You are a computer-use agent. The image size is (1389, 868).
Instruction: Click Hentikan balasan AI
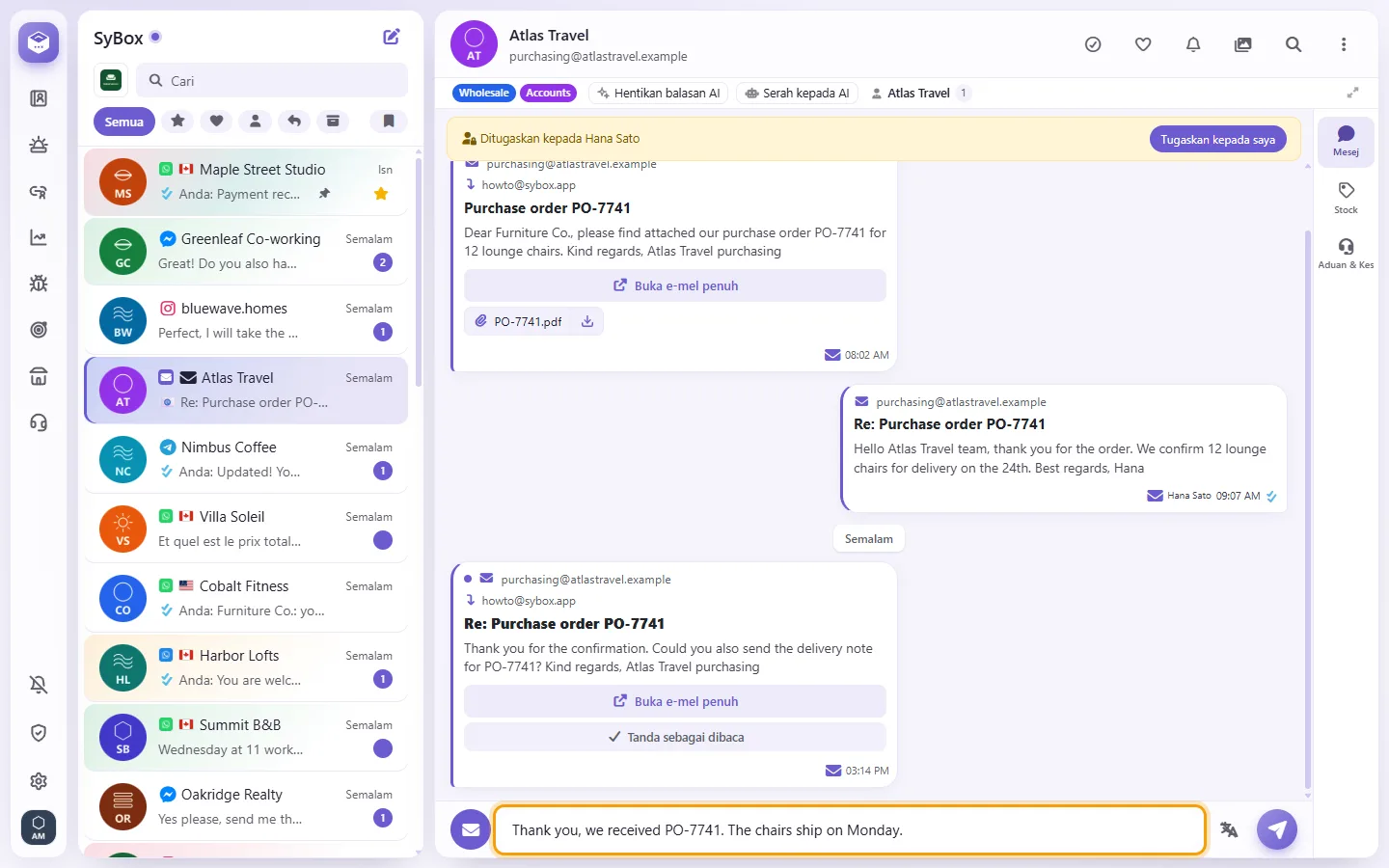(x=659, y=93)
